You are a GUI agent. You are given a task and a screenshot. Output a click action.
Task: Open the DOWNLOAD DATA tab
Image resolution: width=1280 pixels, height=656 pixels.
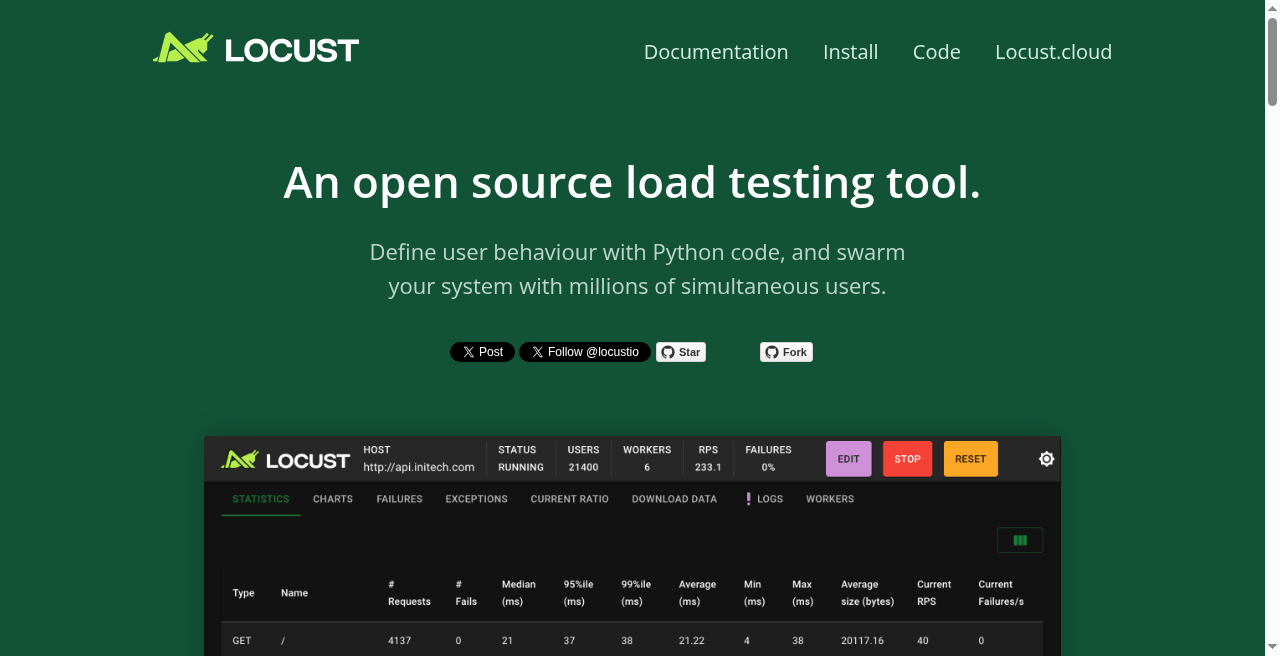click(x=674, y=499)
